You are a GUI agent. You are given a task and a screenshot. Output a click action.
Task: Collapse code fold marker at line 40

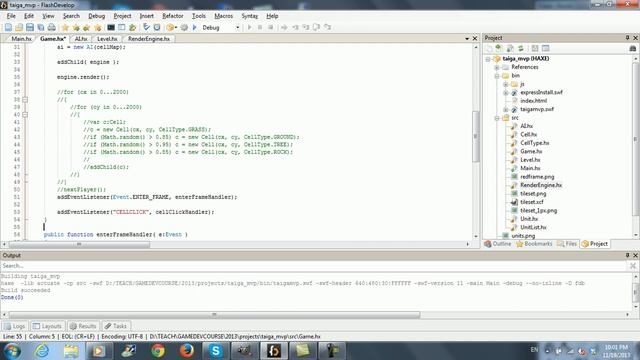[25, 115]
